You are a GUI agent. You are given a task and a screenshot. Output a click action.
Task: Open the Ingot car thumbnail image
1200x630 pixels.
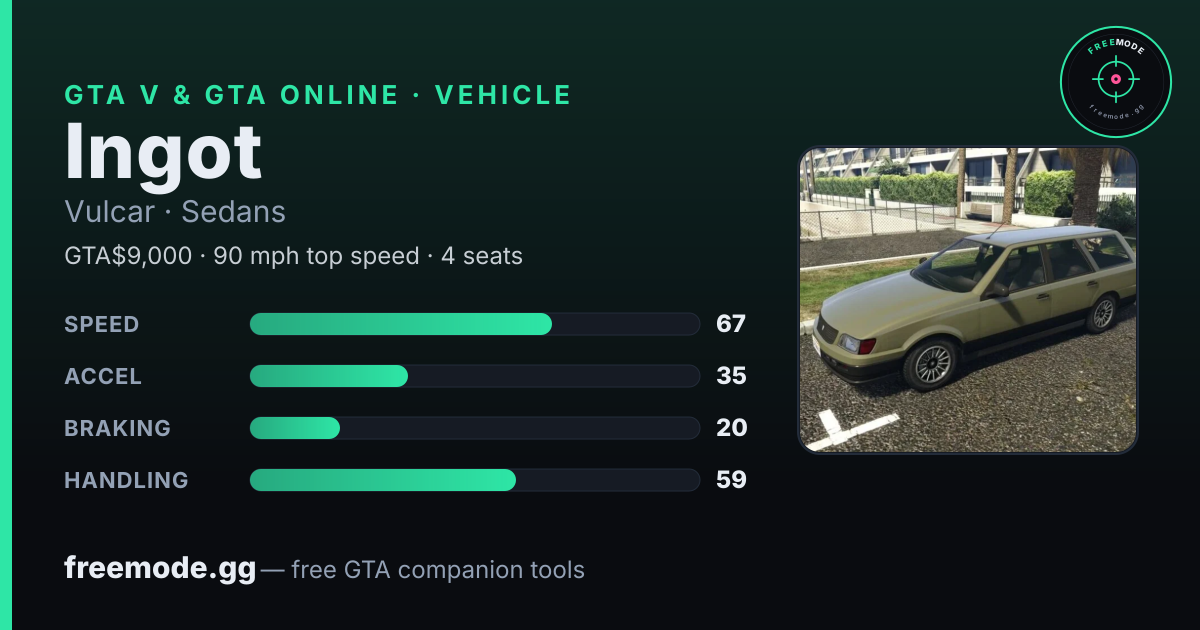968,300
